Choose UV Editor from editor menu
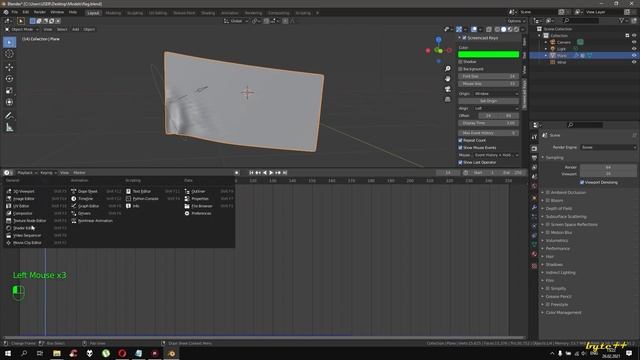 [x=36, y=206]
